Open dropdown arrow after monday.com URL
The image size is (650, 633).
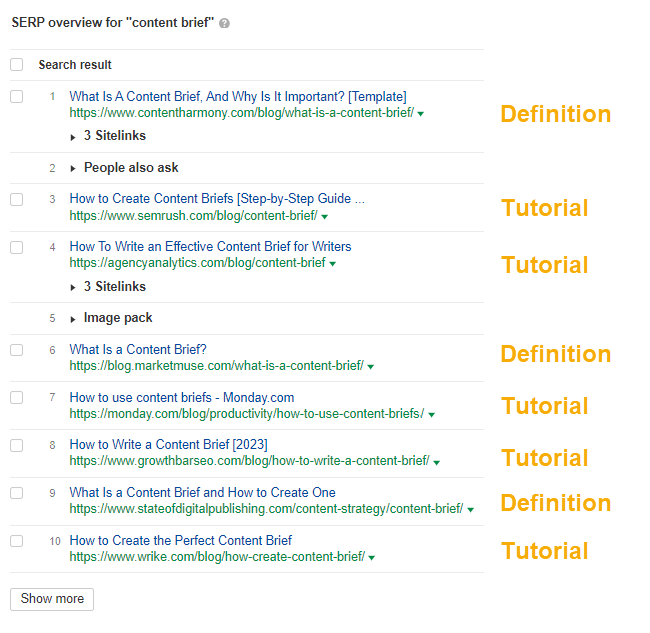click(431, 414)
